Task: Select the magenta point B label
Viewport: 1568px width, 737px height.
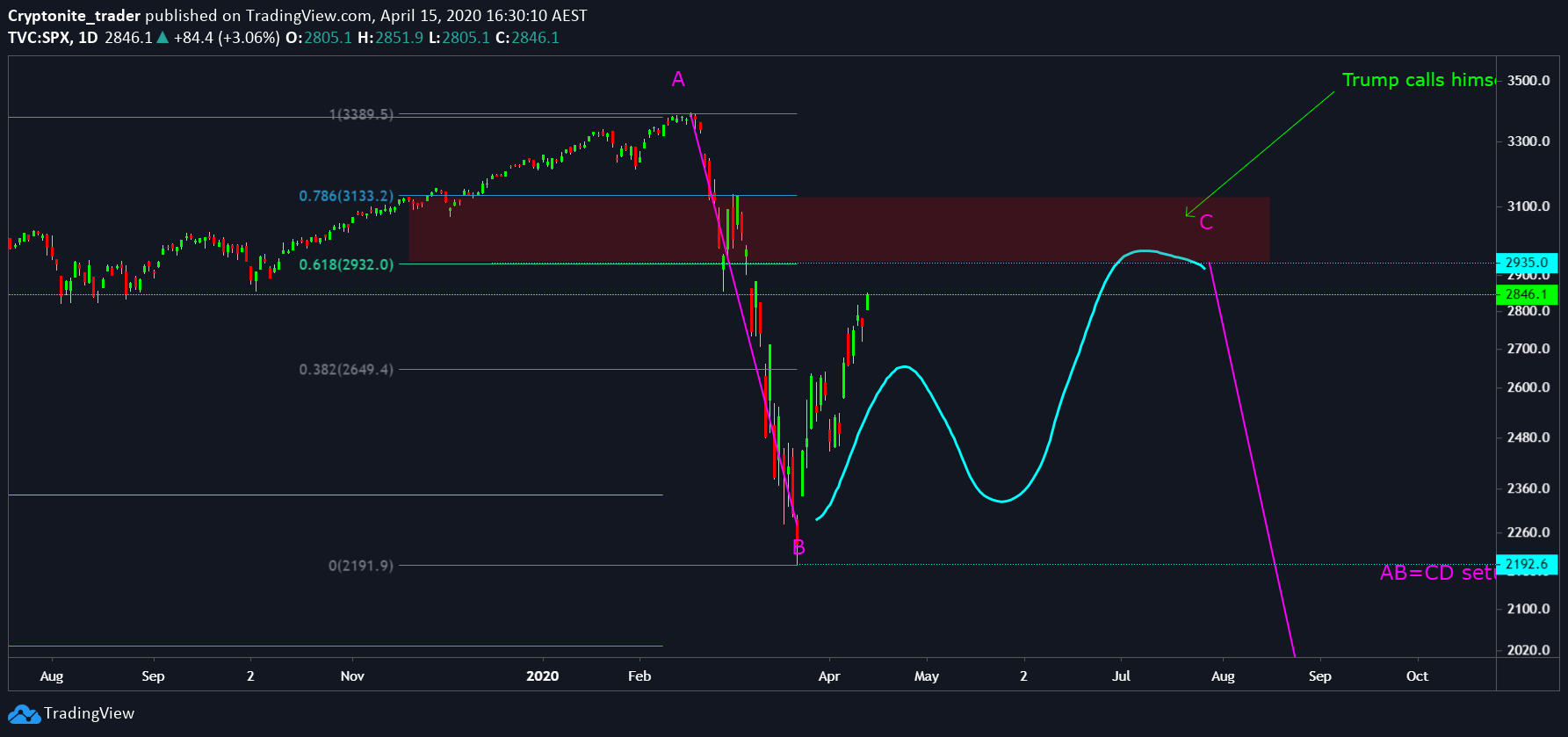Action: pyautogui.click(x=798, y=548)
